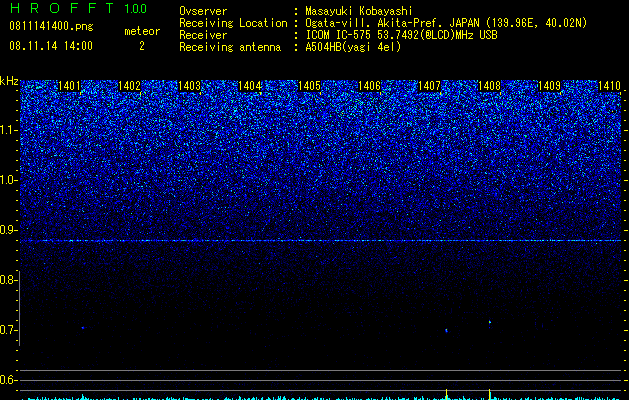Select the 0811141400.png filename label
The width and height of the screenshot is (629, 400).
[51, 27]
